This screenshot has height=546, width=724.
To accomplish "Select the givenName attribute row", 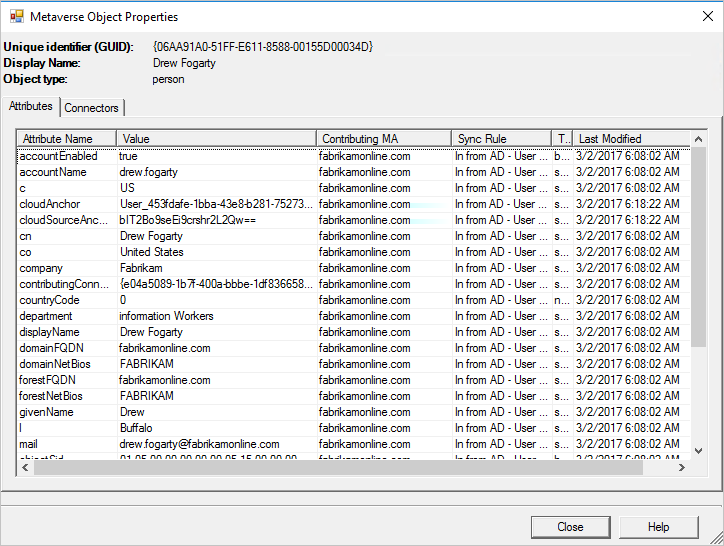I will [354, 412].
